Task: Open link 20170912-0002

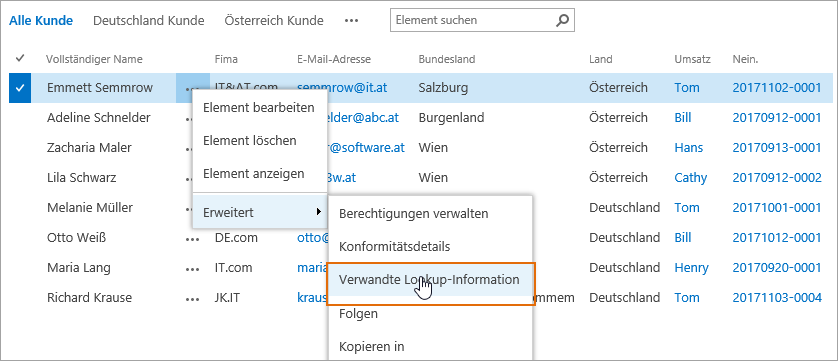Action: pyautogui.click(x=777, y=178)
